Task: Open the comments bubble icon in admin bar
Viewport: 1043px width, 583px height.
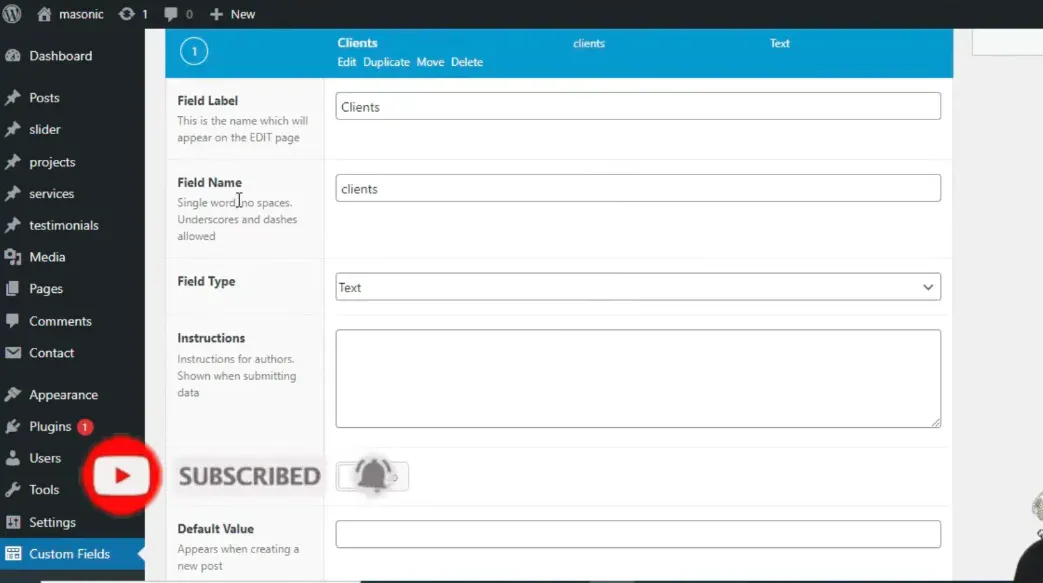Action: click(x=172, y=14)
